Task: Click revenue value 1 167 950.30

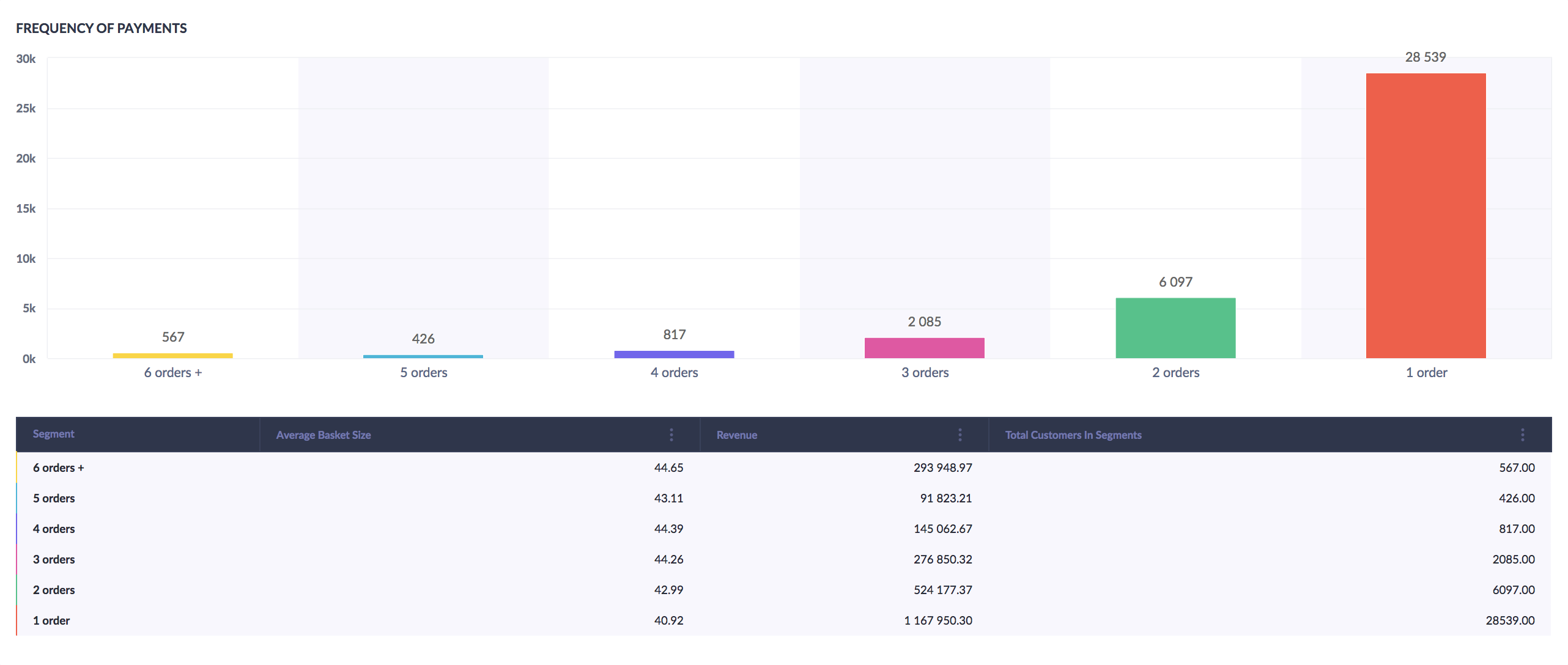Action: tap(938, 620)
